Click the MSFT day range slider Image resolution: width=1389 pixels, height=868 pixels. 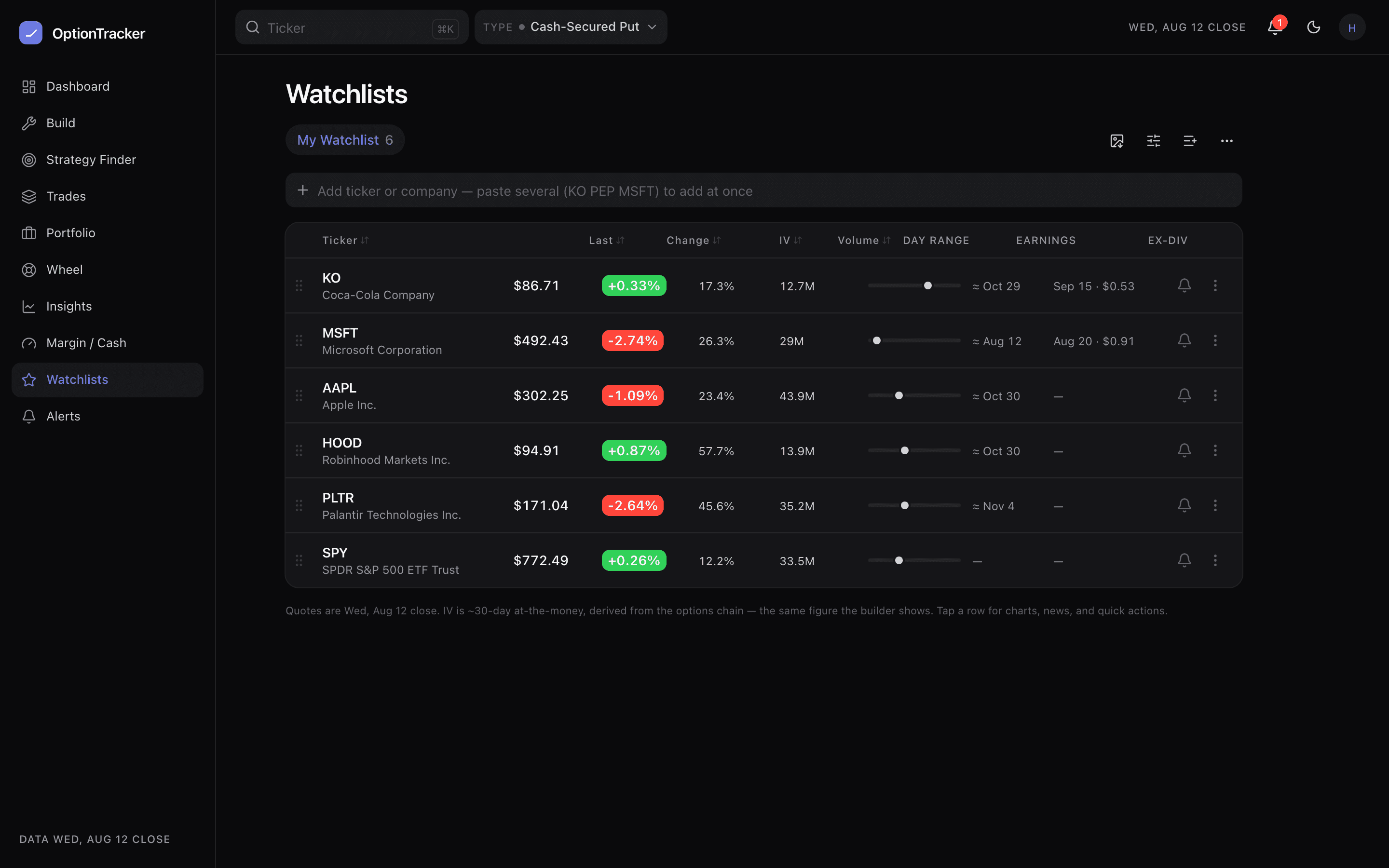(914, 340)
